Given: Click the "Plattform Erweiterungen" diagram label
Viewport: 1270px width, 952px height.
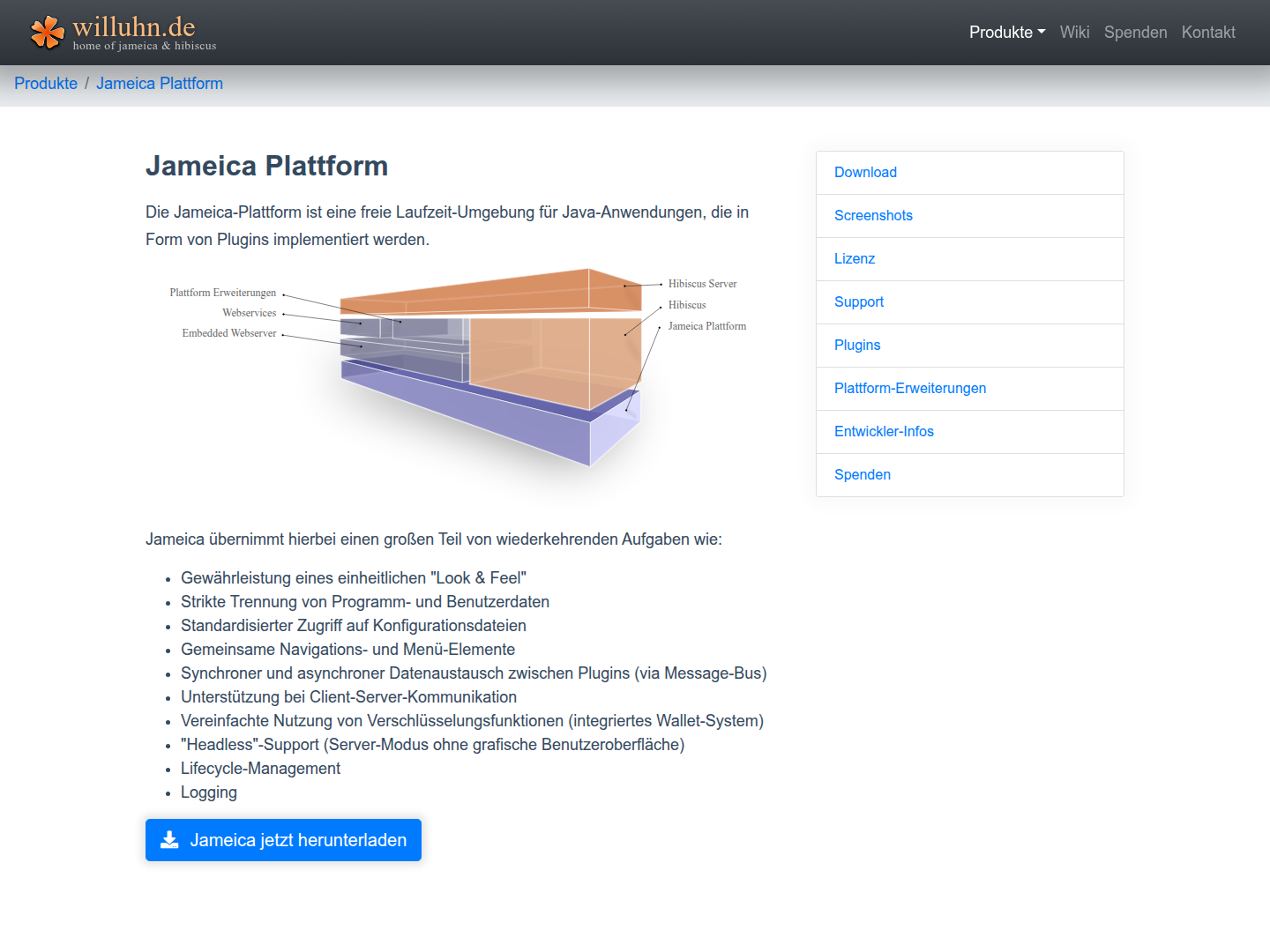Looking at the screenshot, I should click(x=223, y=293).
